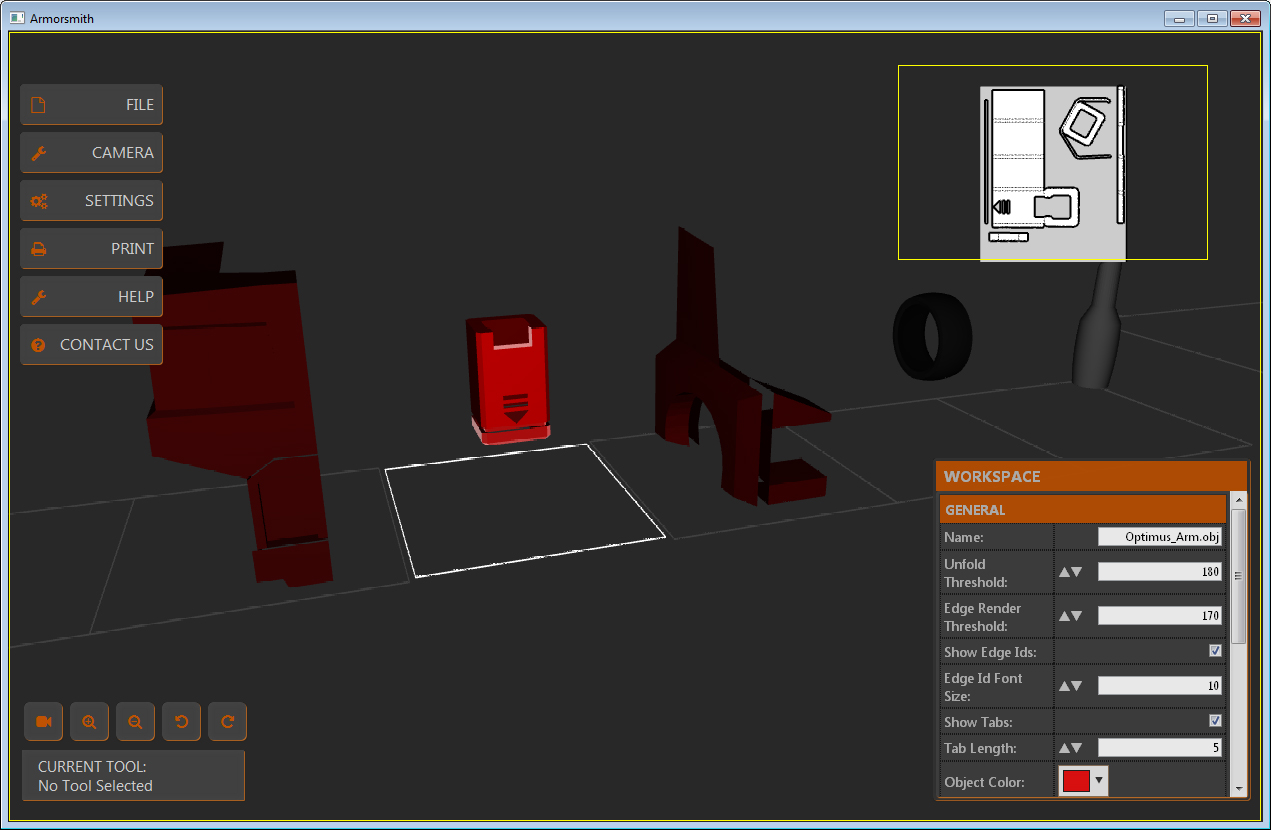Screen dimensions: 1271x830
Task: Close the Armorsmith window
Action: coord(1245,18)
